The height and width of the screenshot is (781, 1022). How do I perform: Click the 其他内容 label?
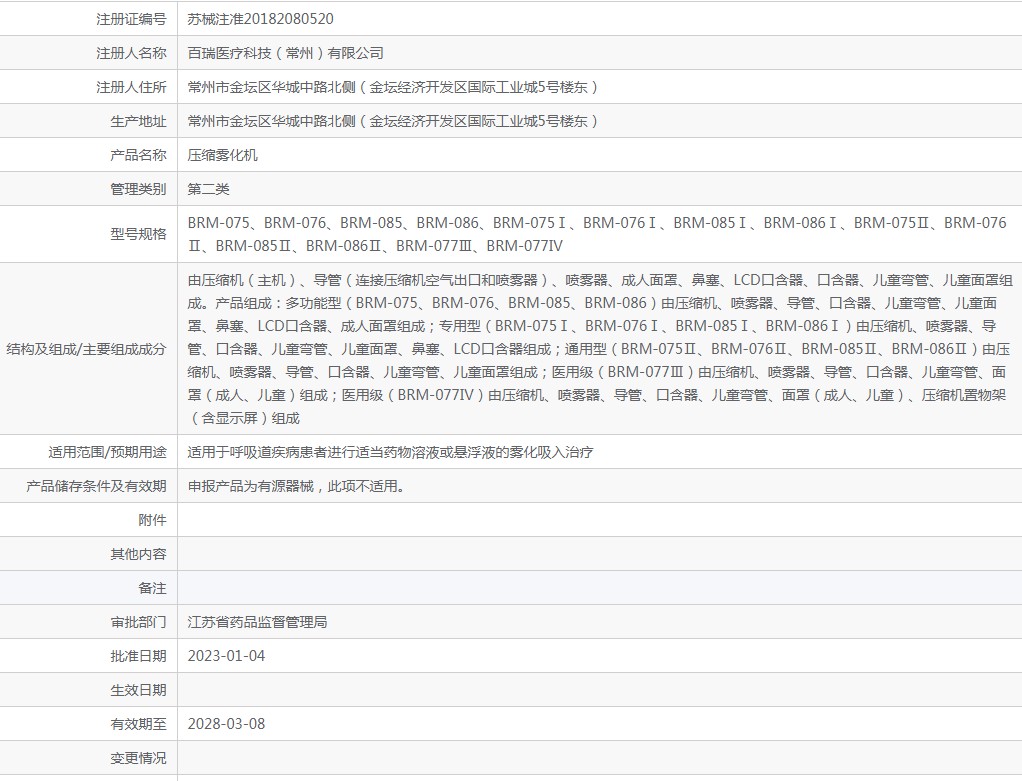138,553
